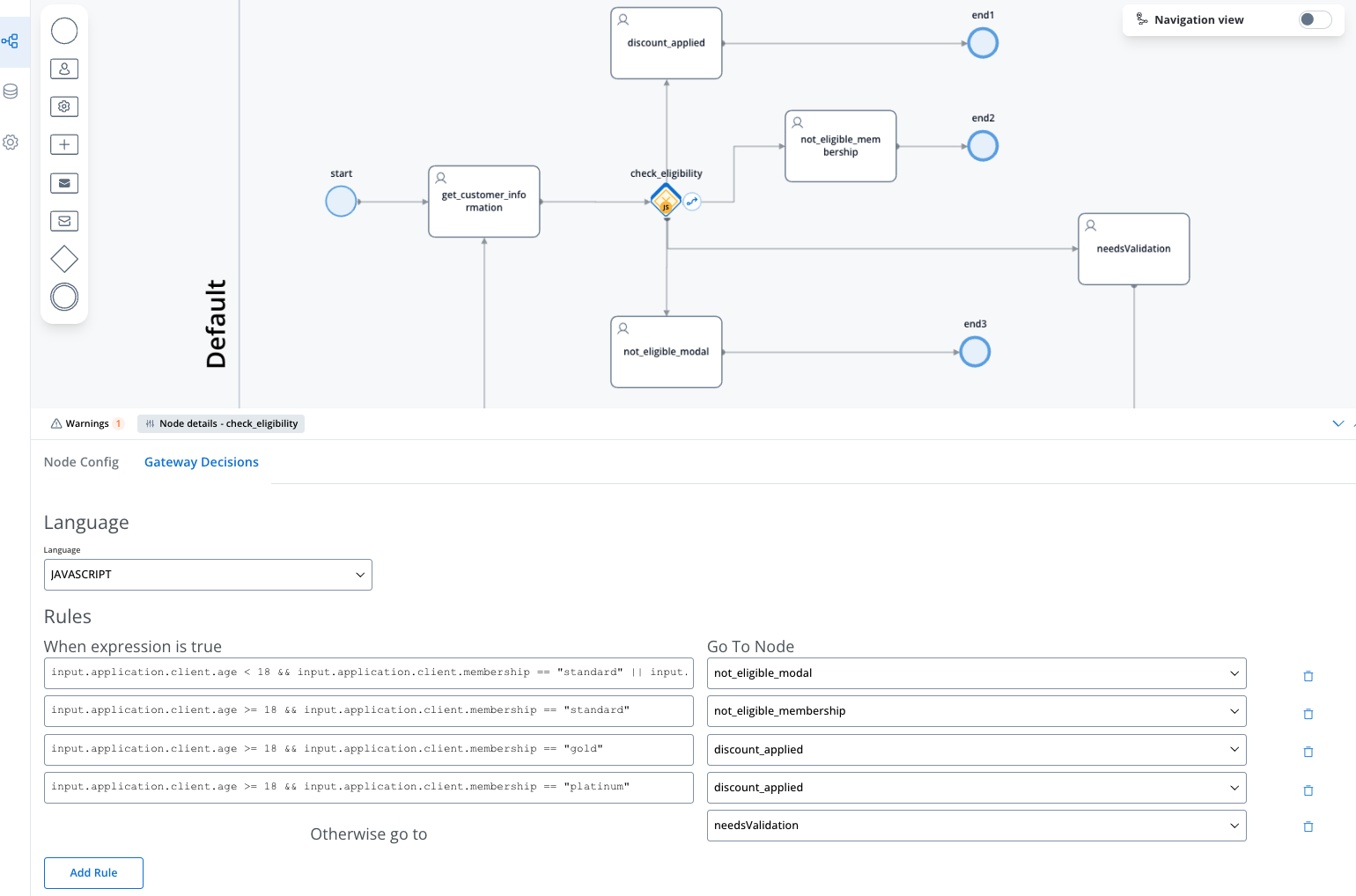Edit the "platinum" membership rule expression field
This screenshot has height=896, width=1356.
point(369,788)
